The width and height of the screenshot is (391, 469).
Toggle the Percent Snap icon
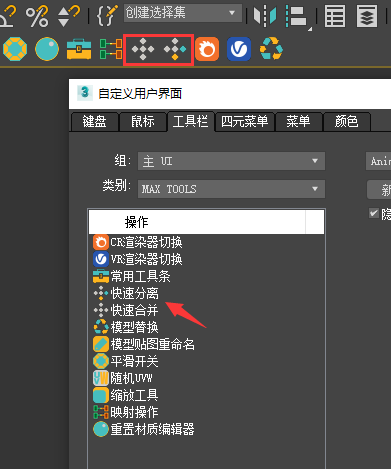37,16
